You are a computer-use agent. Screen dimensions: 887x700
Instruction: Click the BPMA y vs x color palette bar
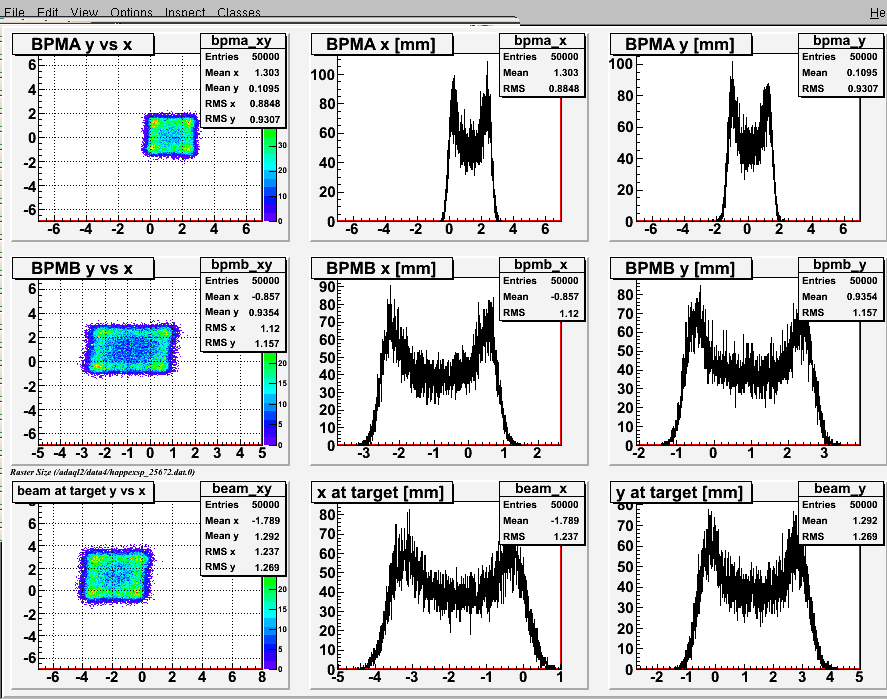tap(270, 174)
